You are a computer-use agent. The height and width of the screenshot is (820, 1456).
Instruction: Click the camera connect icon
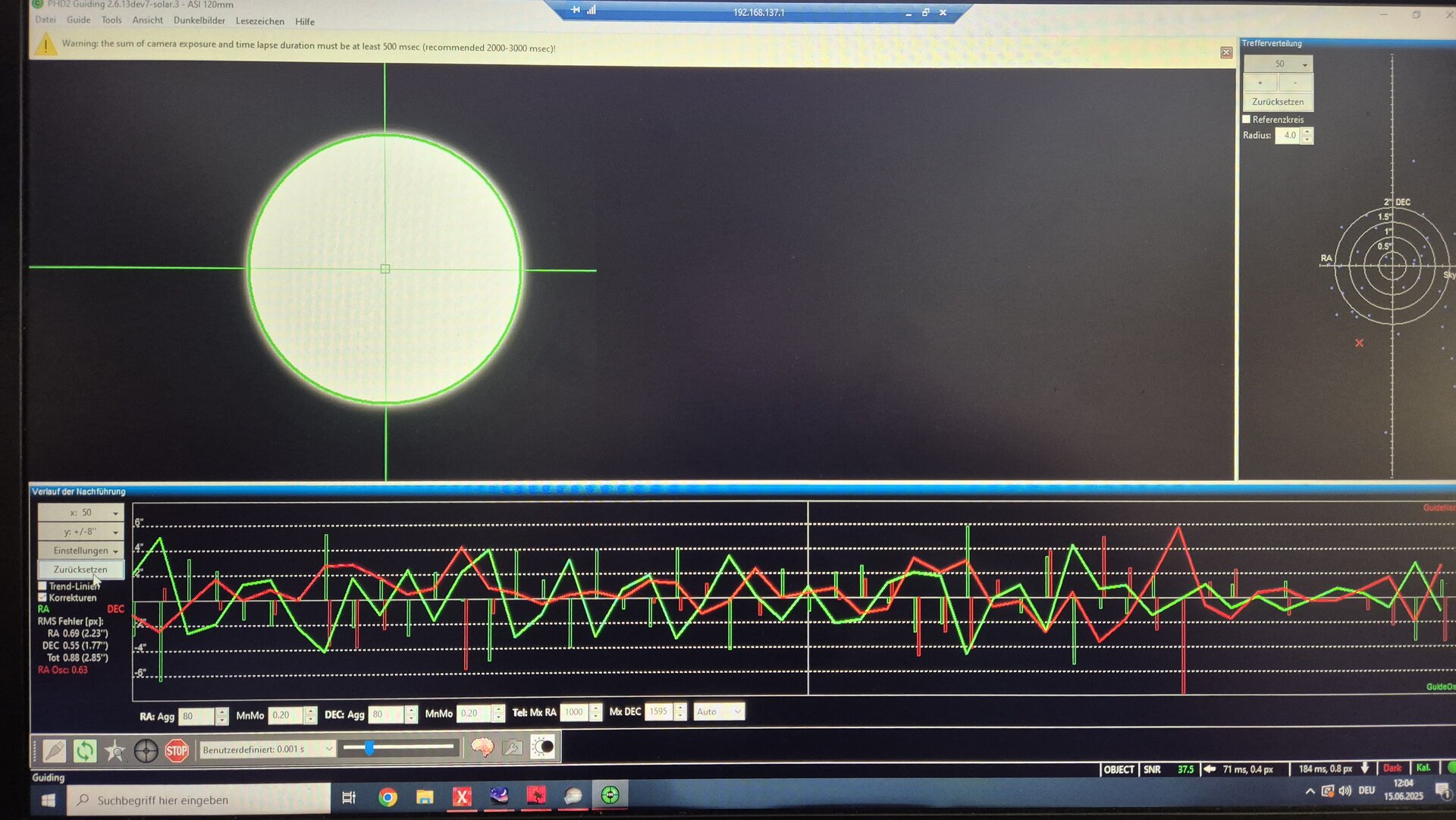click(54, 750)
